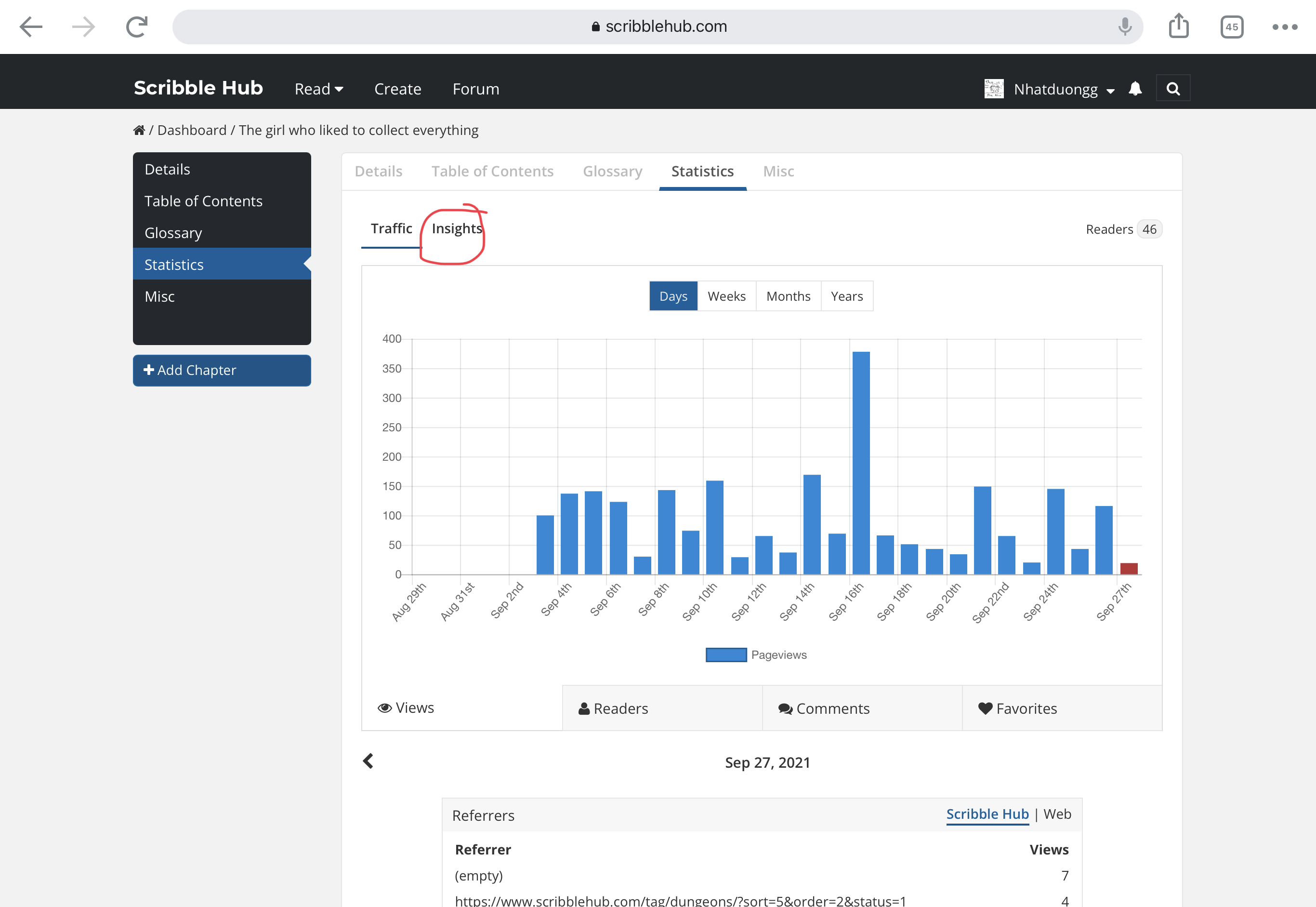Image resolution: width=1316 pixels, height=907 pixels.
Task: Click the notification bell icon
Action: click(1135, 89)
